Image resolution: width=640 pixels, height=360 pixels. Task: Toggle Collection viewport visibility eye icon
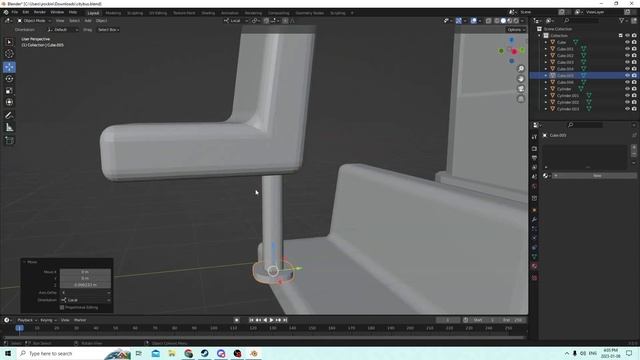click(x=627, y=36)
